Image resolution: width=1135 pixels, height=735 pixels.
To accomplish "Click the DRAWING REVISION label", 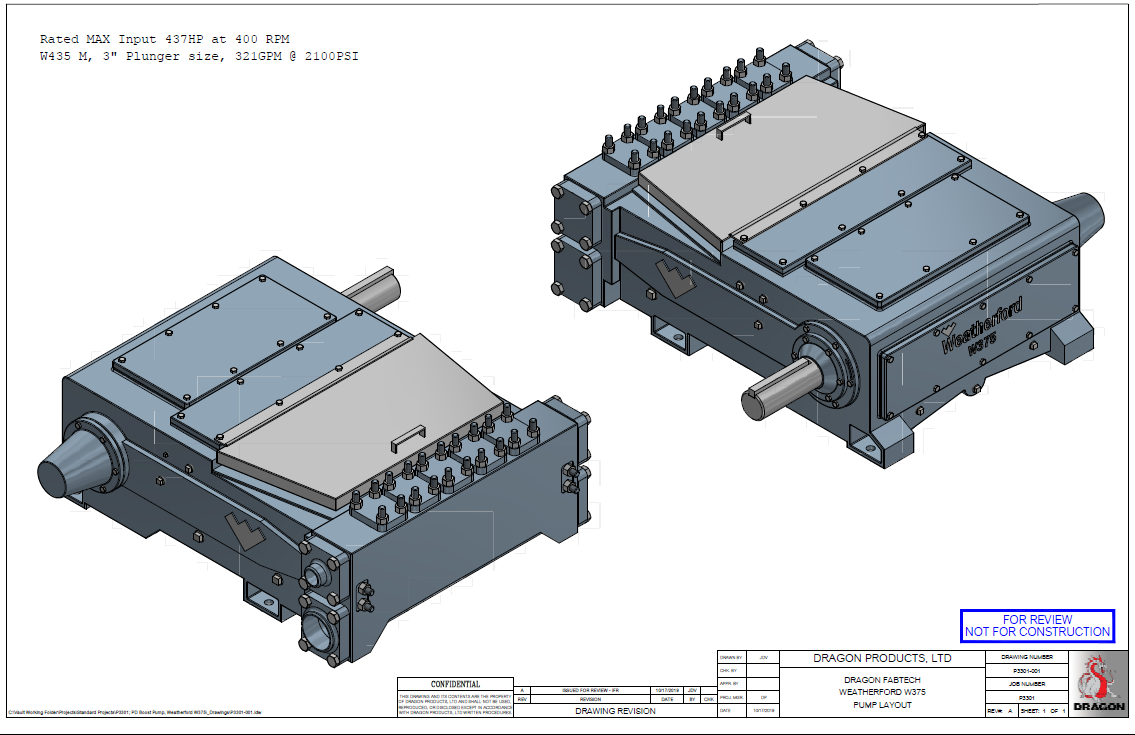I will [615, 711].
